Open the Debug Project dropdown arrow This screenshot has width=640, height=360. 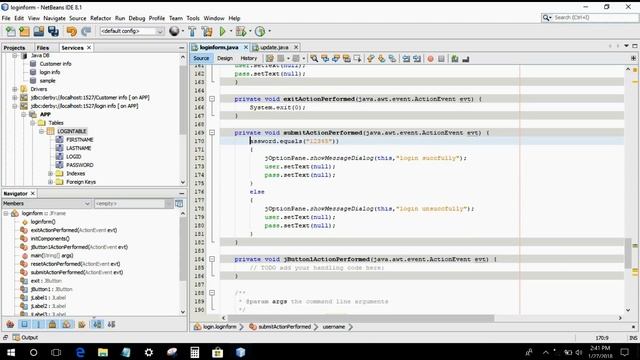[250, 31]
